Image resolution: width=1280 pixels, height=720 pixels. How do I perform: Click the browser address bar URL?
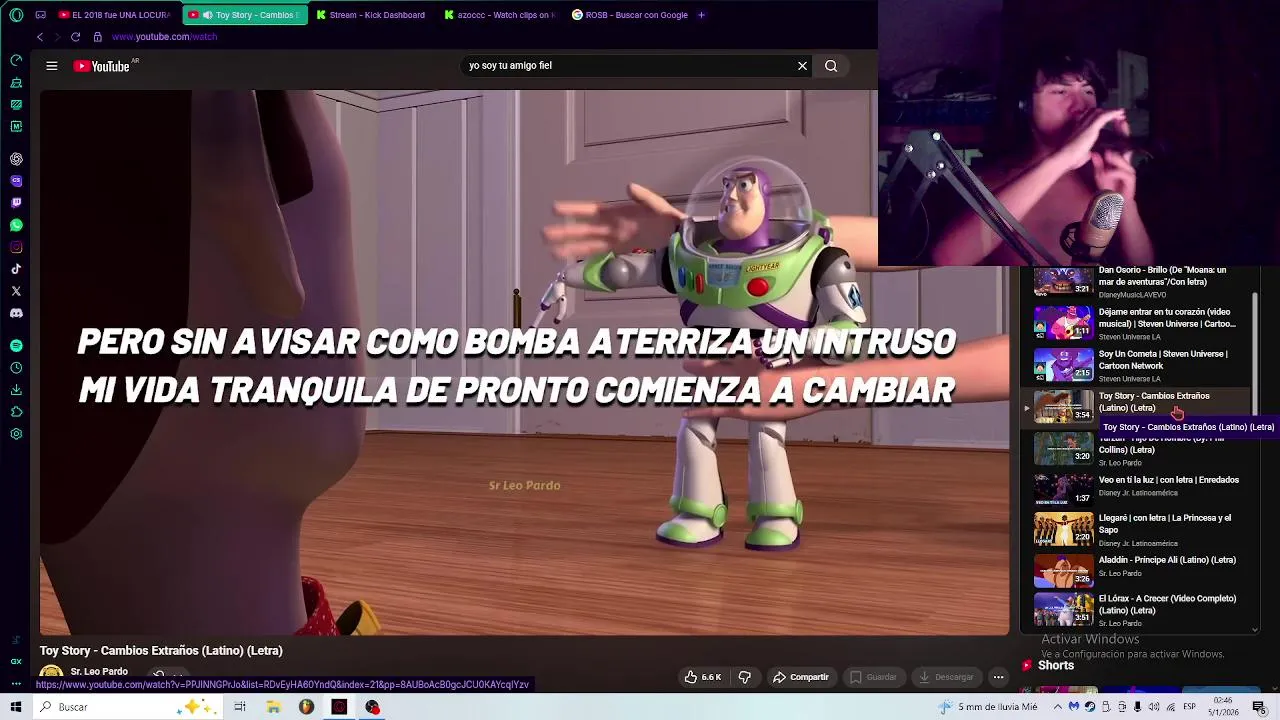(164, 37)
